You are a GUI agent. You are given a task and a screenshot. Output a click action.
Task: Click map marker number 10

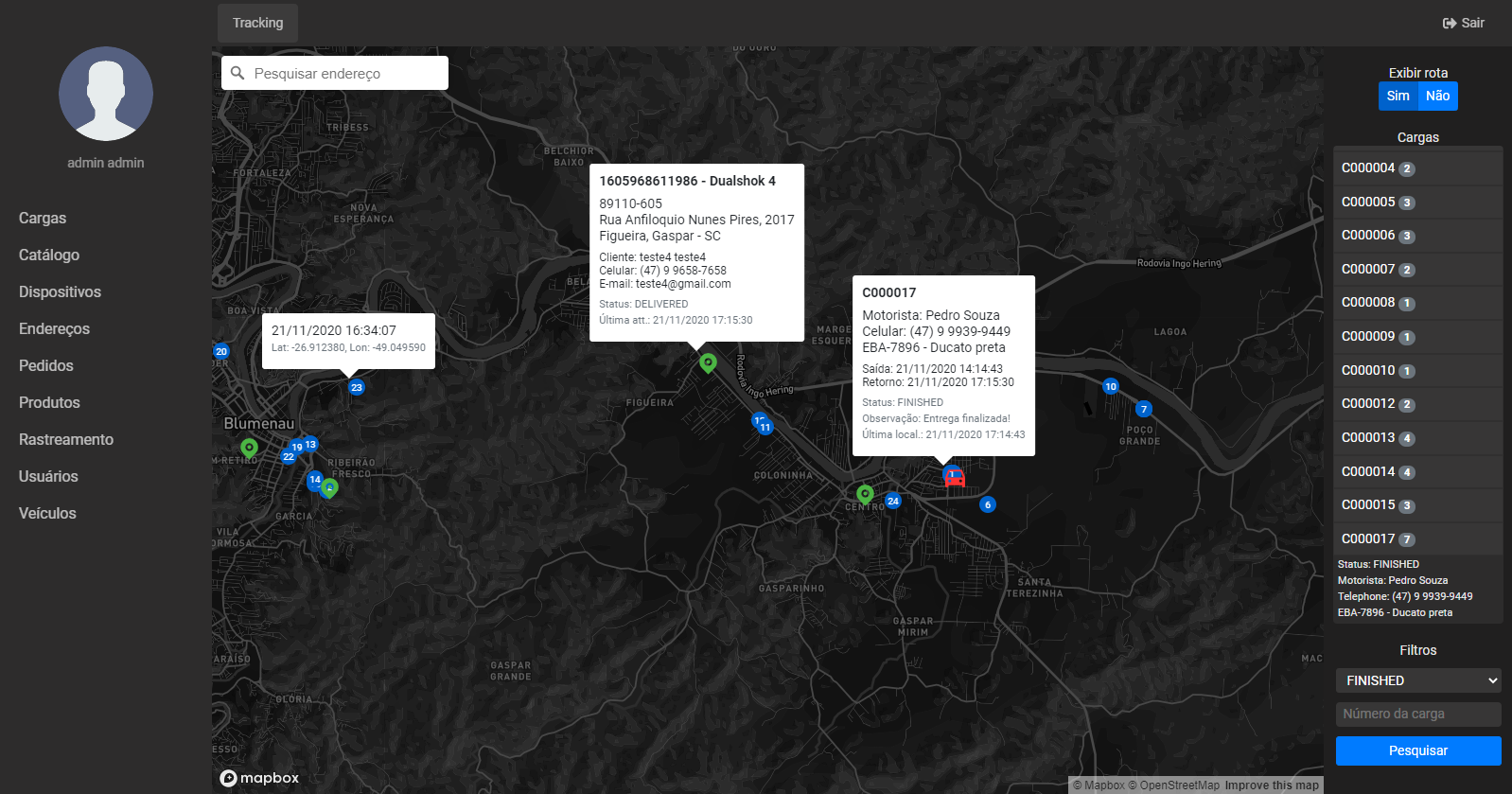[x=1111, y=386]
